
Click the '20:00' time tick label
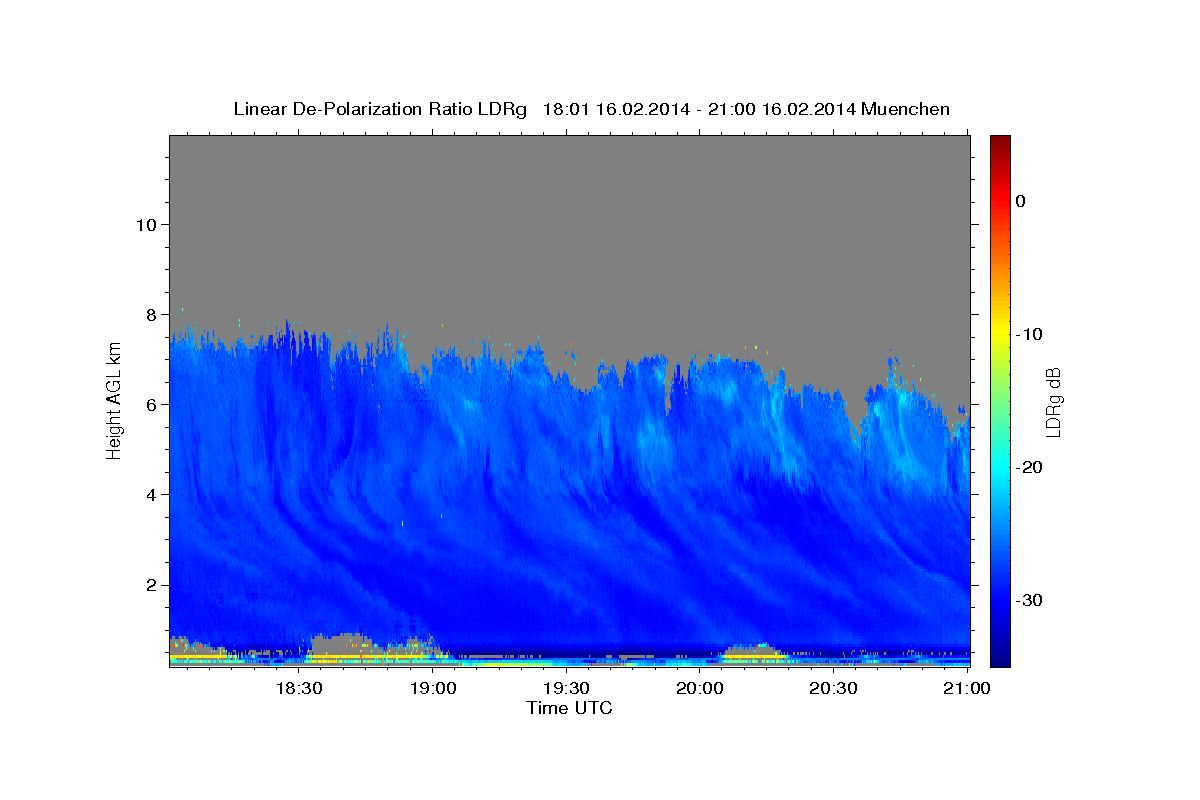(x=700, y=688)
